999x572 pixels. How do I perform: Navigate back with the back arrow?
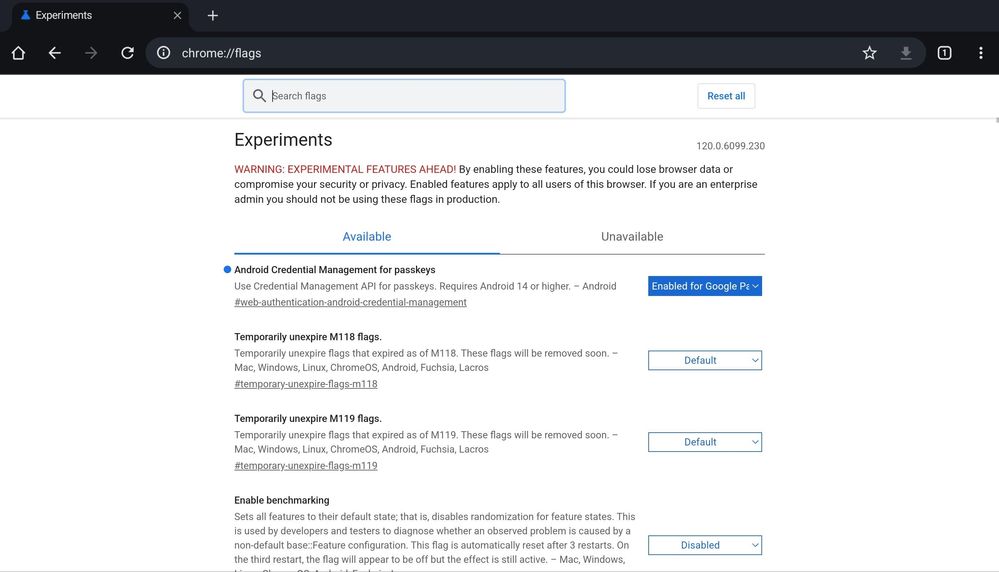point(55,53)
